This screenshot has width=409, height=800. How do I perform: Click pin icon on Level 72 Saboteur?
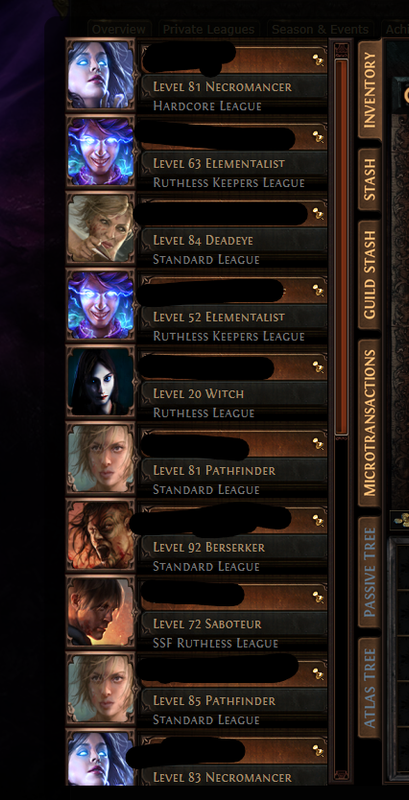[318, 597]
